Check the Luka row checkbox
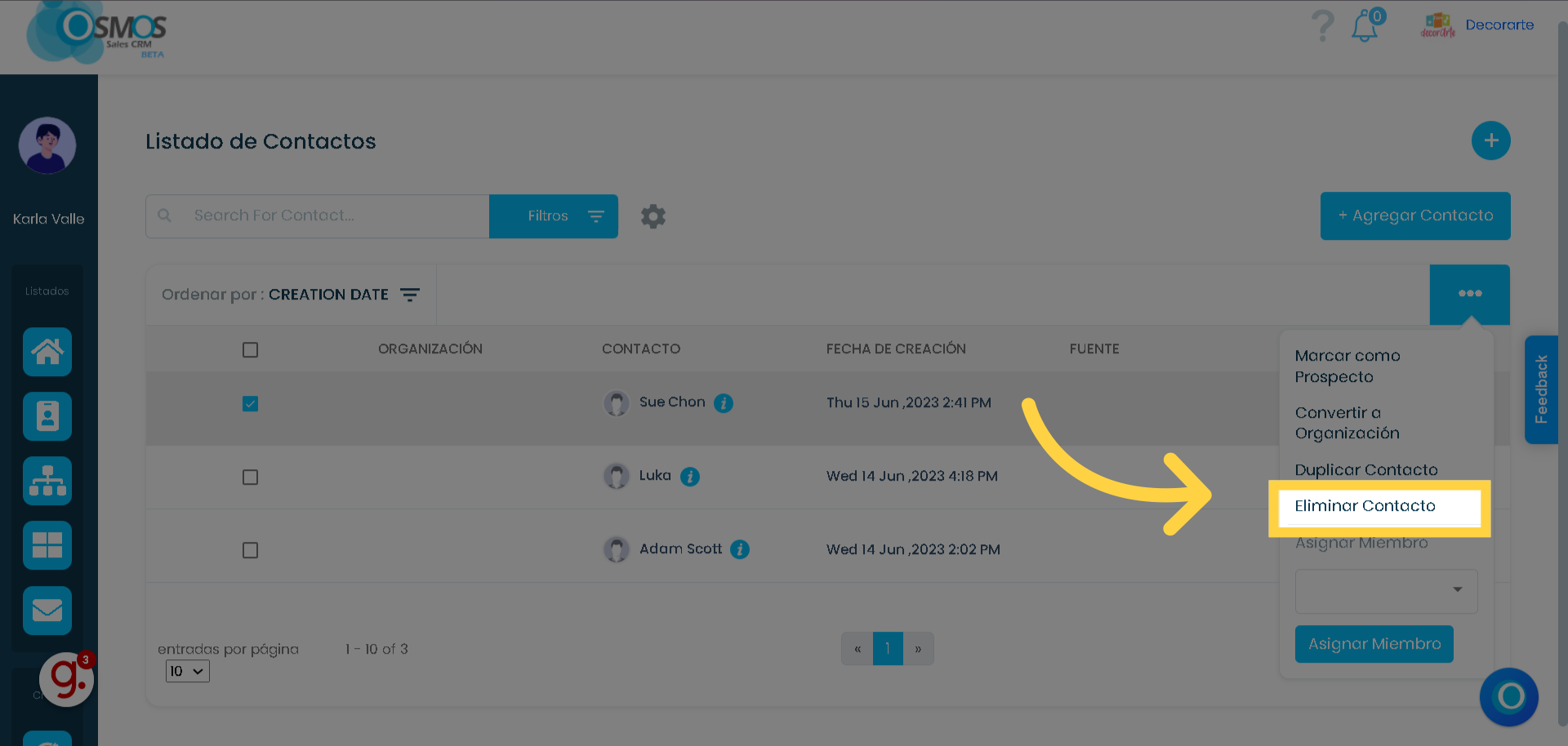1568x746 pixels. point(251,477)
